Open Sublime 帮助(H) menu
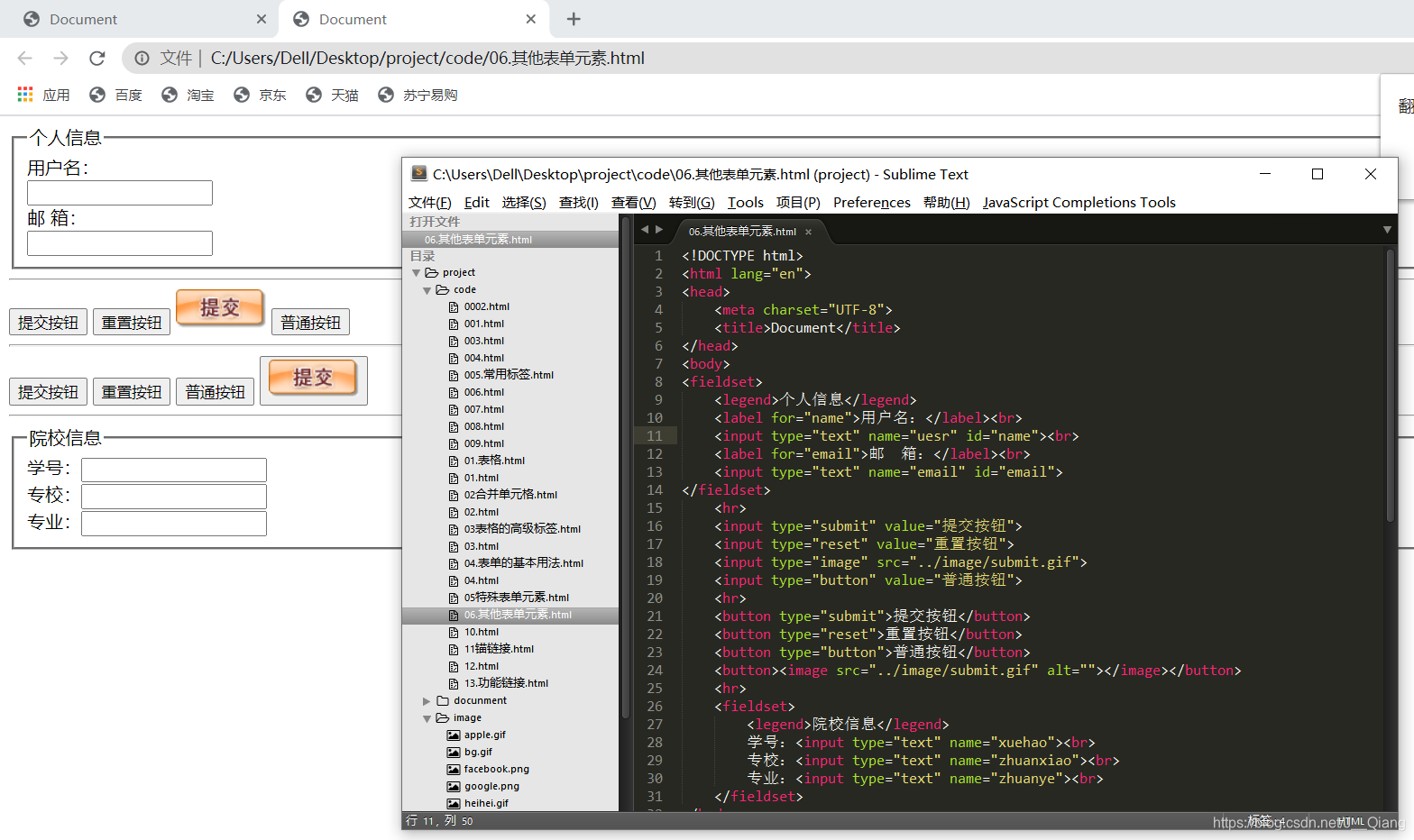This screenshot has width=1414, height=840. (947, 203)
